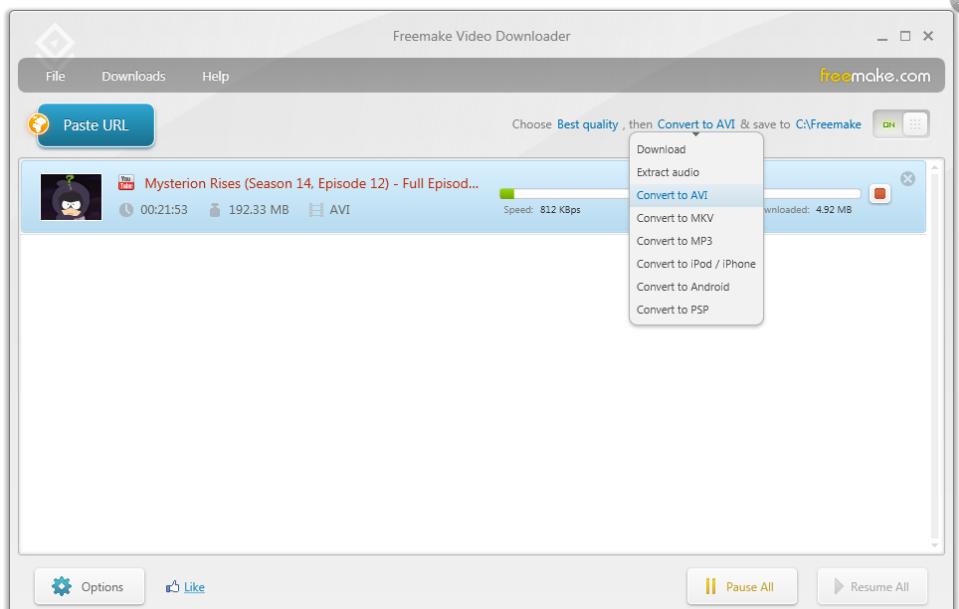This screenshot has height=609, width=959.
Task: Choose Convert to MP3
Action: click(696, 241)
